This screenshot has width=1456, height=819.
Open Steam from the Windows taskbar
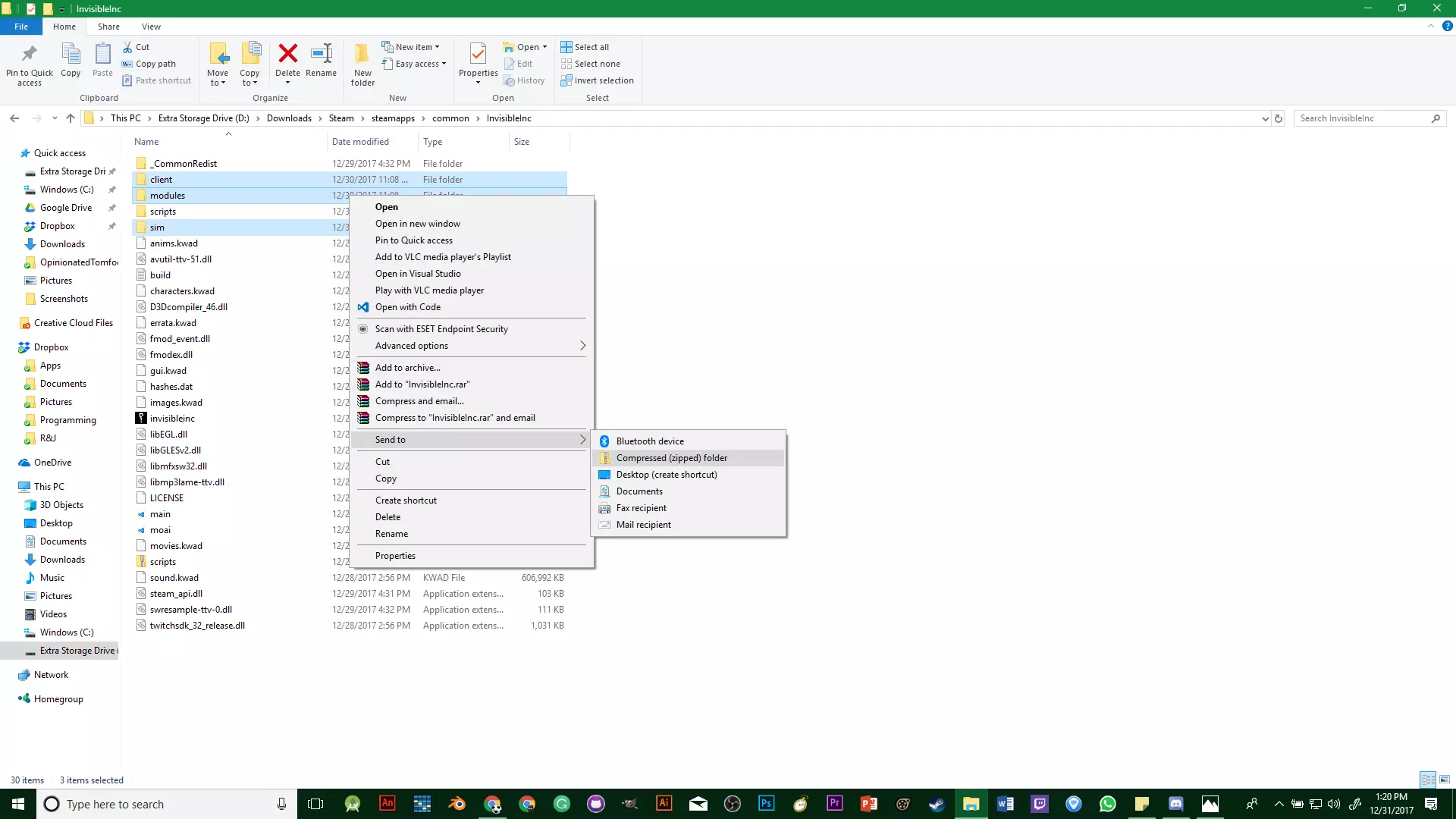[x=937, y=804]
